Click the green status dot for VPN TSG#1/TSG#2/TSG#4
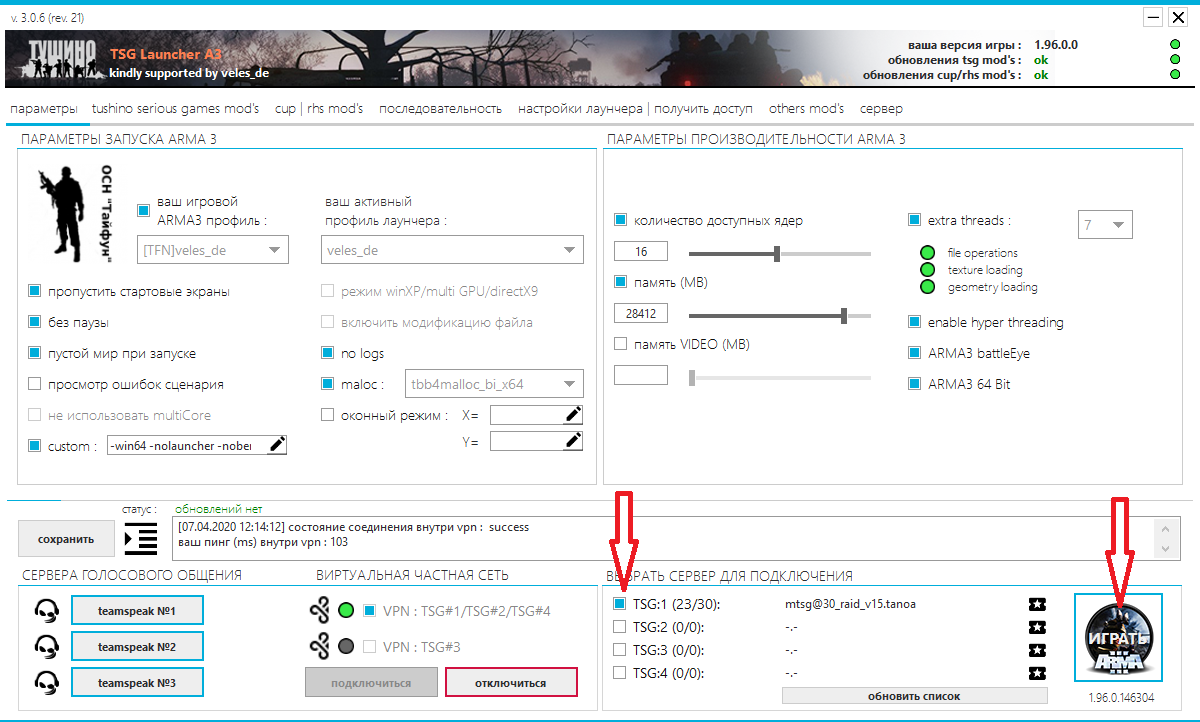Viewport: 1200px width, 722px height. pyautogui.click(x=347, y=610)
